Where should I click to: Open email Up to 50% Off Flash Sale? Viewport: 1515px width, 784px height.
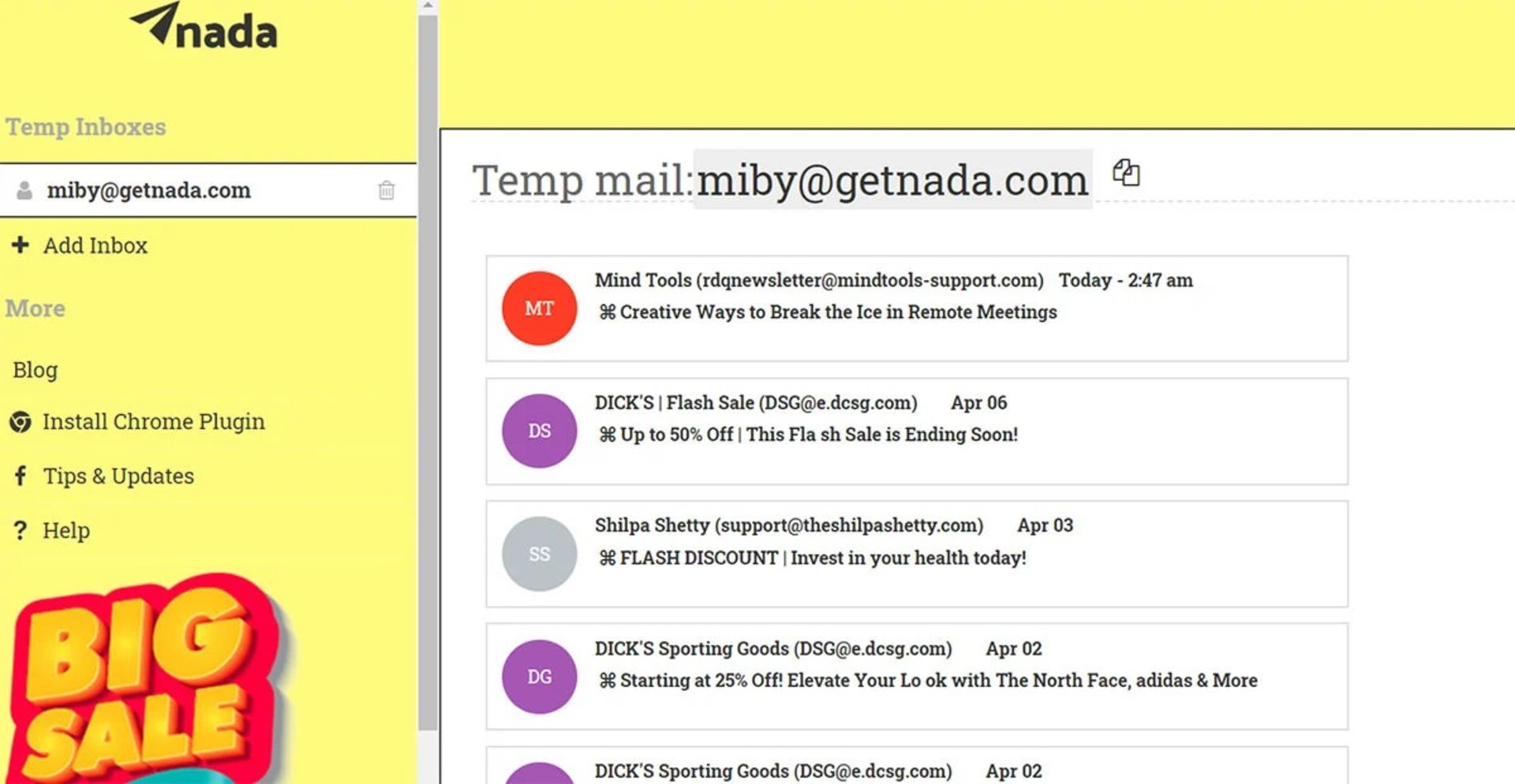click(917, 431)
